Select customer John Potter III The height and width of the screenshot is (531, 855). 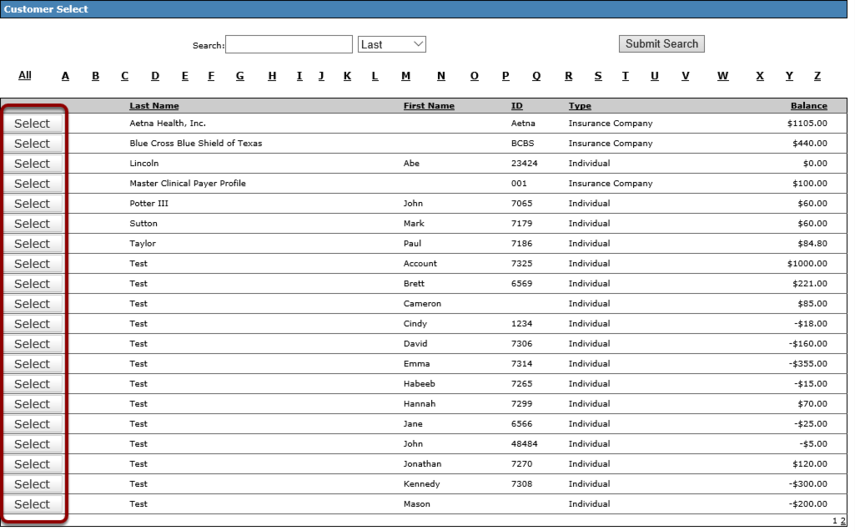tap(32, 204)
